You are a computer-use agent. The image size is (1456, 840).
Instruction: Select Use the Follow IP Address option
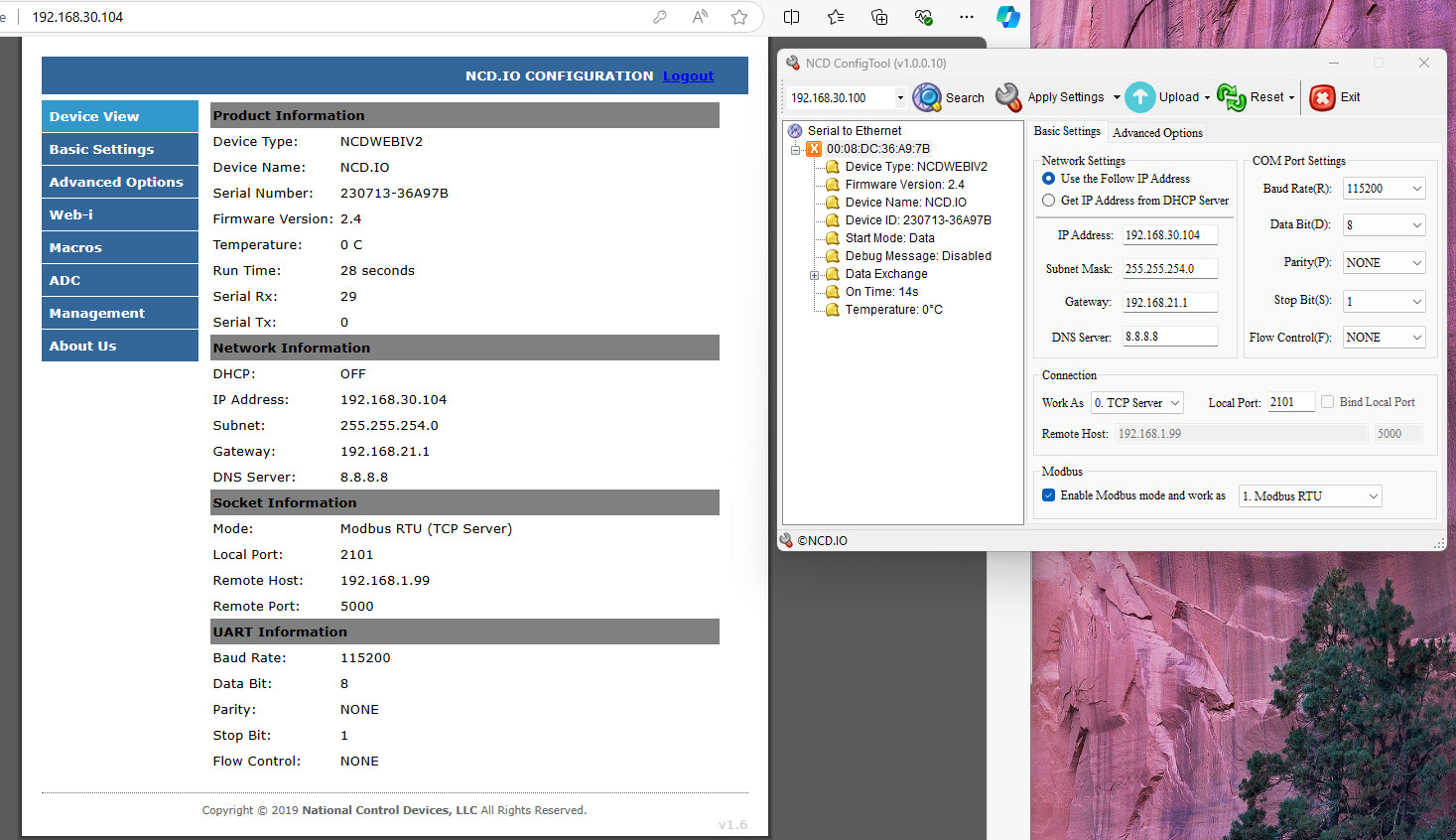click(1048, 179)
